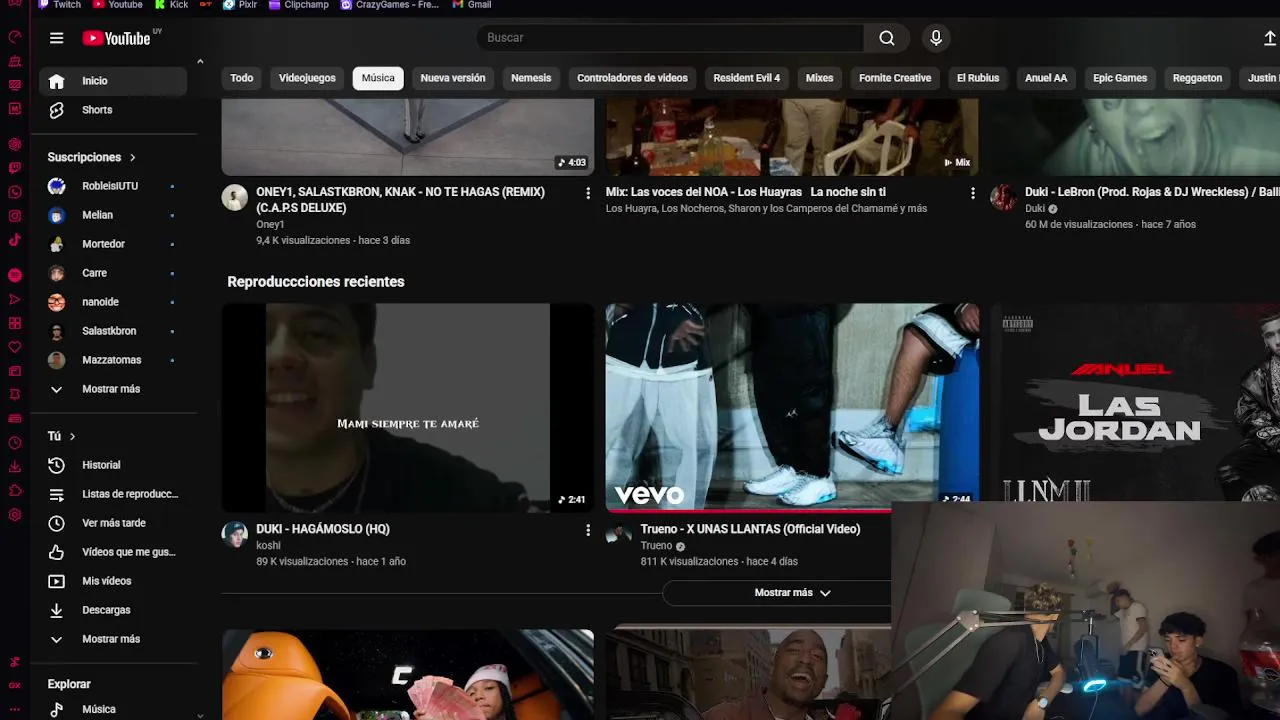This screenshot has width=1280, height=720.
Task: Open Kick bookmark in bookmarks bar
Action: pyautogui.click(x=172, y=5)
